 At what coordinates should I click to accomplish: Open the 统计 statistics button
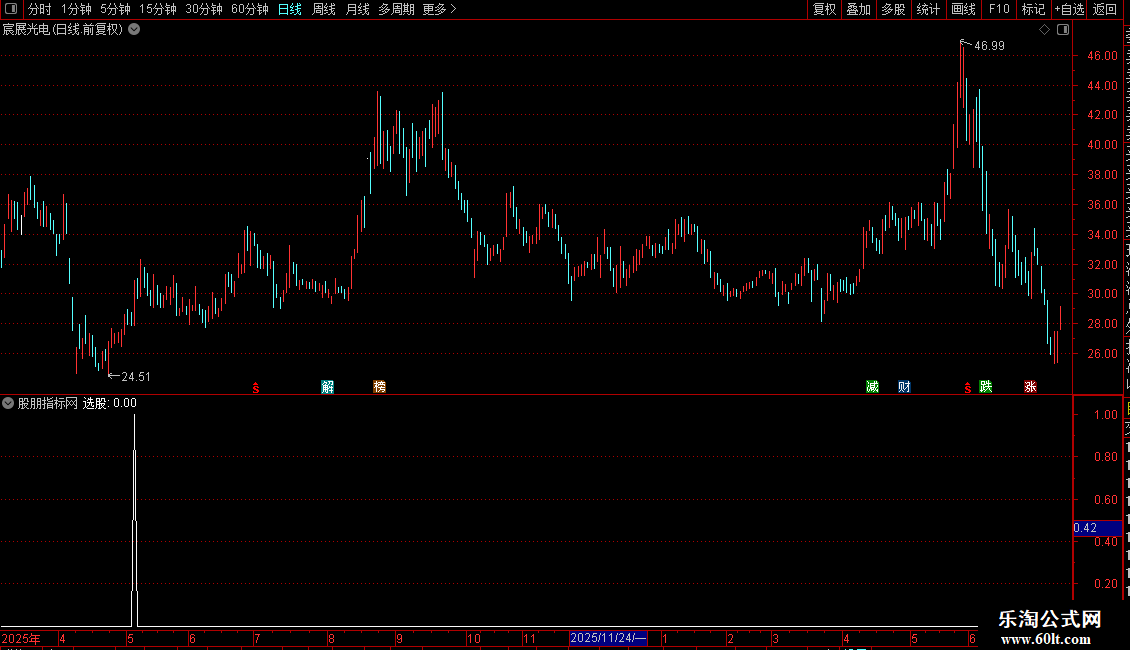[928, 9]
